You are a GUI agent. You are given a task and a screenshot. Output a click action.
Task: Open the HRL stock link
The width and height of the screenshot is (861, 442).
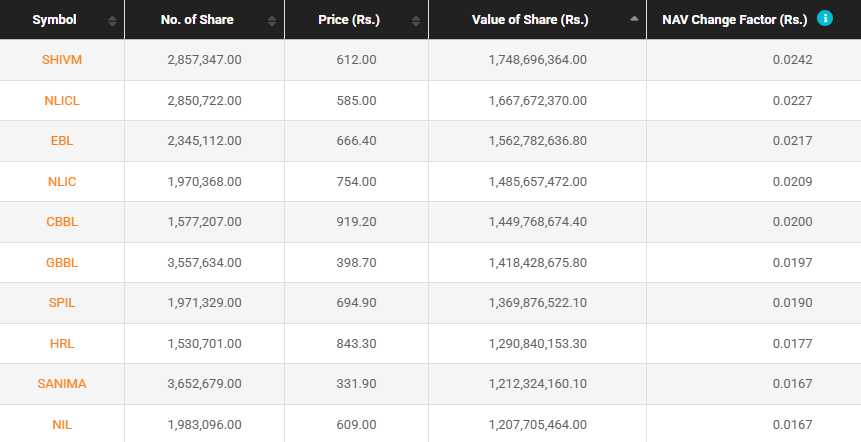pyautogui.click(x=62, y=344)
